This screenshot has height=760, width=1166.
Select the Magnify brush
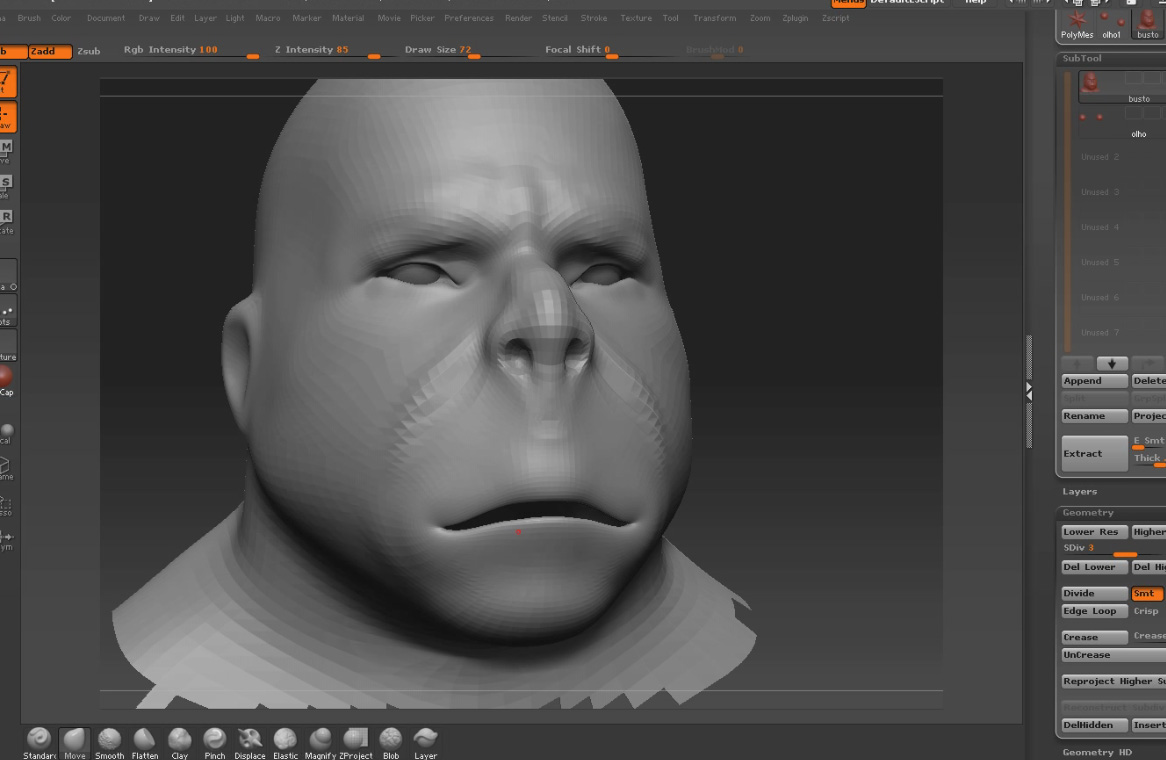320,741
